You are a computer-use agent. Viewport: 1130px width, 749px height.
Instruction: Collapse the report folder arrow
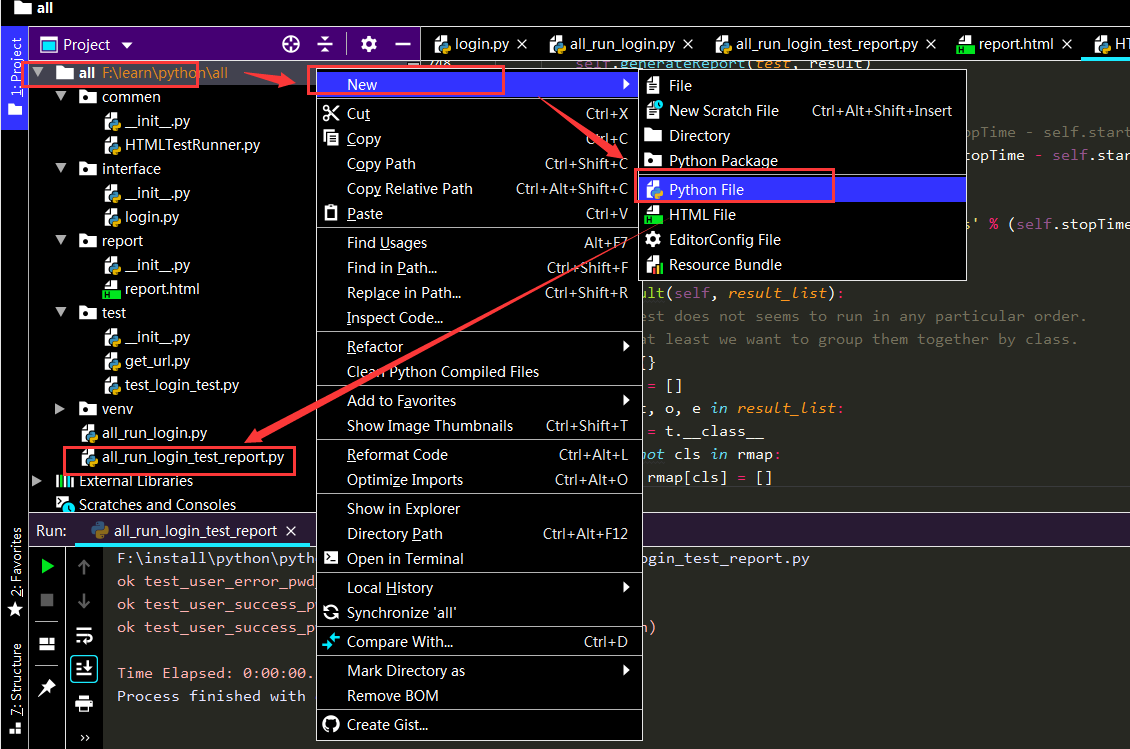tap(61, 240)
